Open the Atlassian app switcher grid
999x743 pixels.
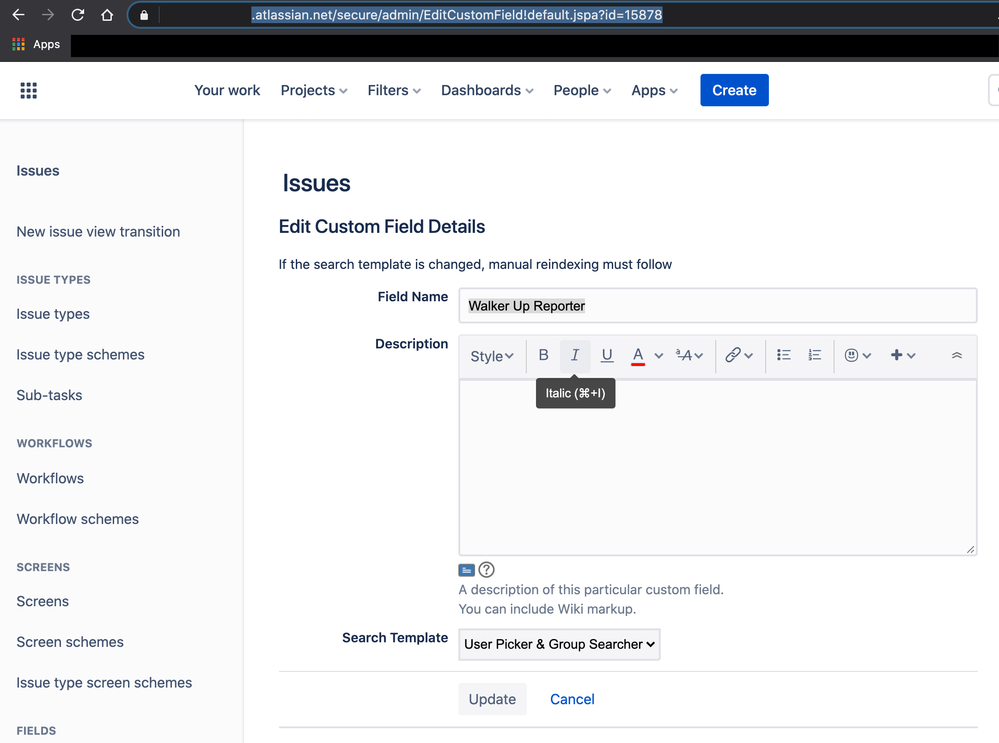click(29, 90)
